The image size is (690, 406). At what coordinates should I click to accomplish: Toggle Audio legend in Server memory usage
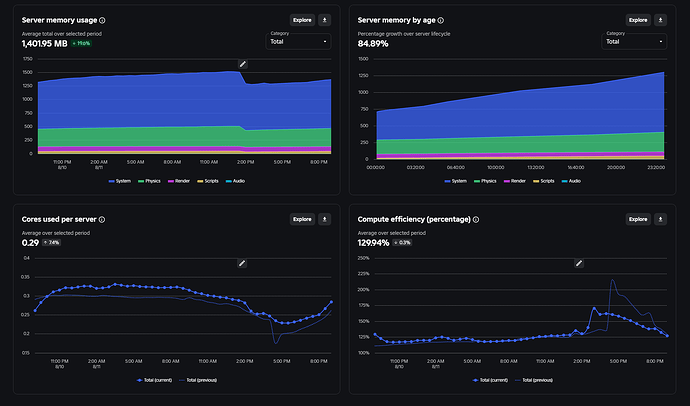tap(235, 181)
